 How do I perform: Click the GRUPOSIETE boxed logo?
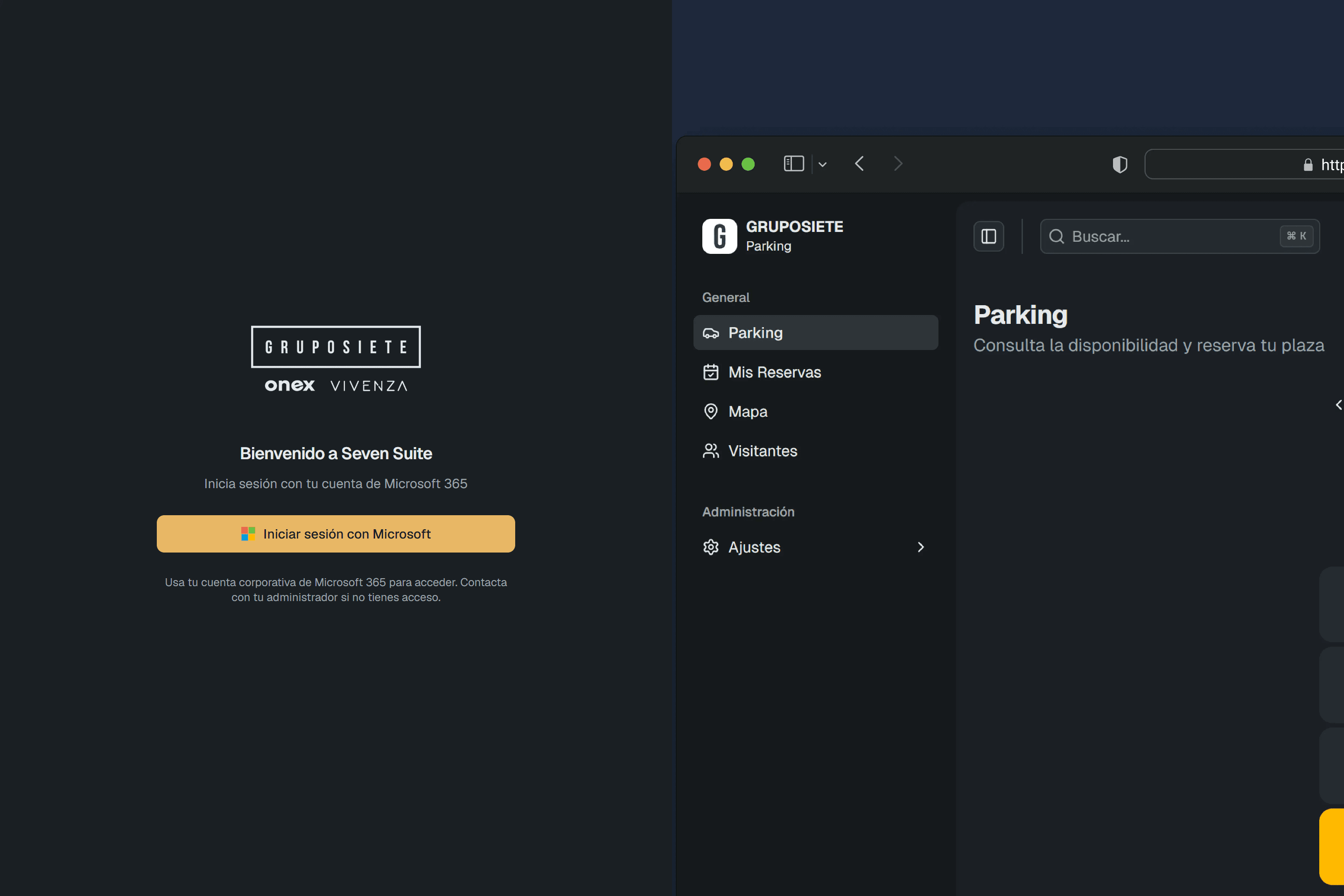[336, 347]
